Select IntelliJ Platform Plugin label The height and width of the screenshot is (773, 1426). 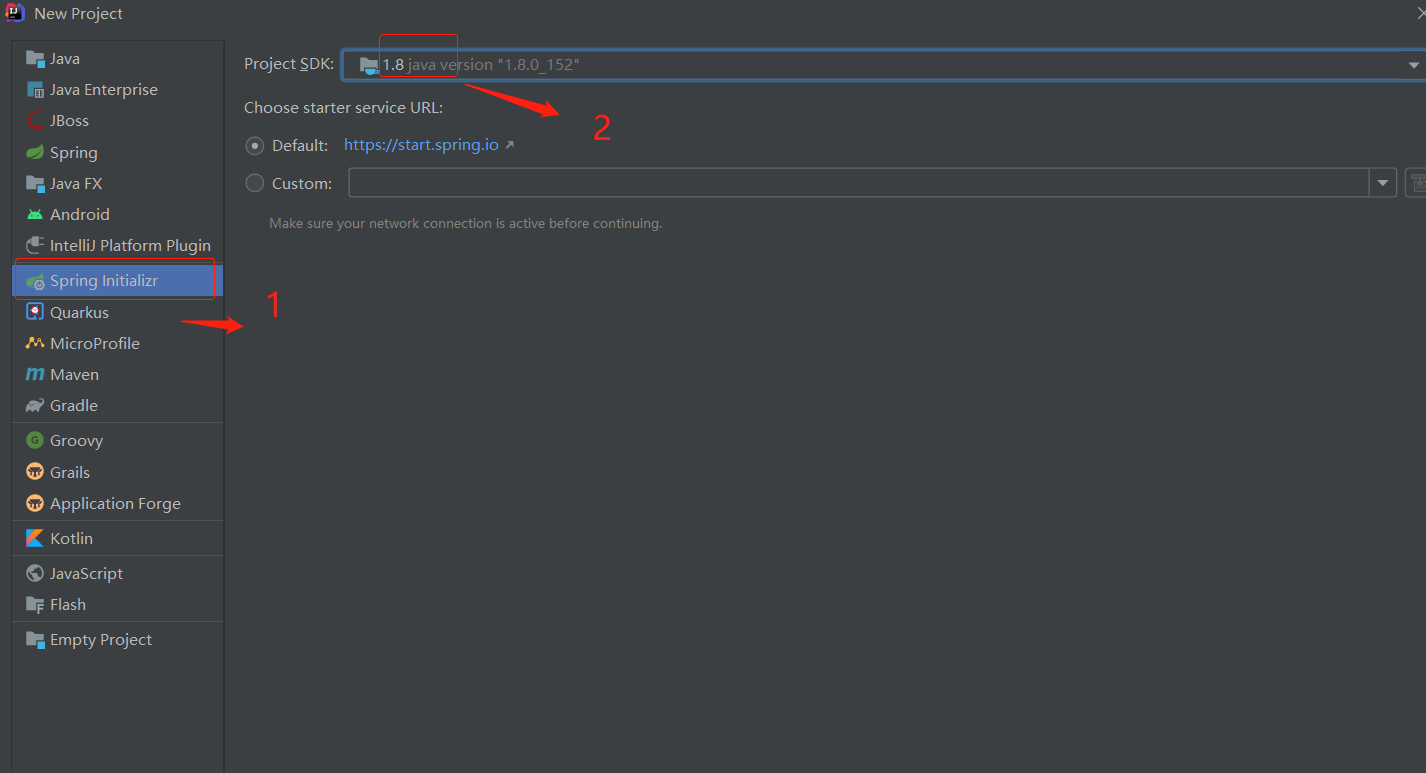131,246
